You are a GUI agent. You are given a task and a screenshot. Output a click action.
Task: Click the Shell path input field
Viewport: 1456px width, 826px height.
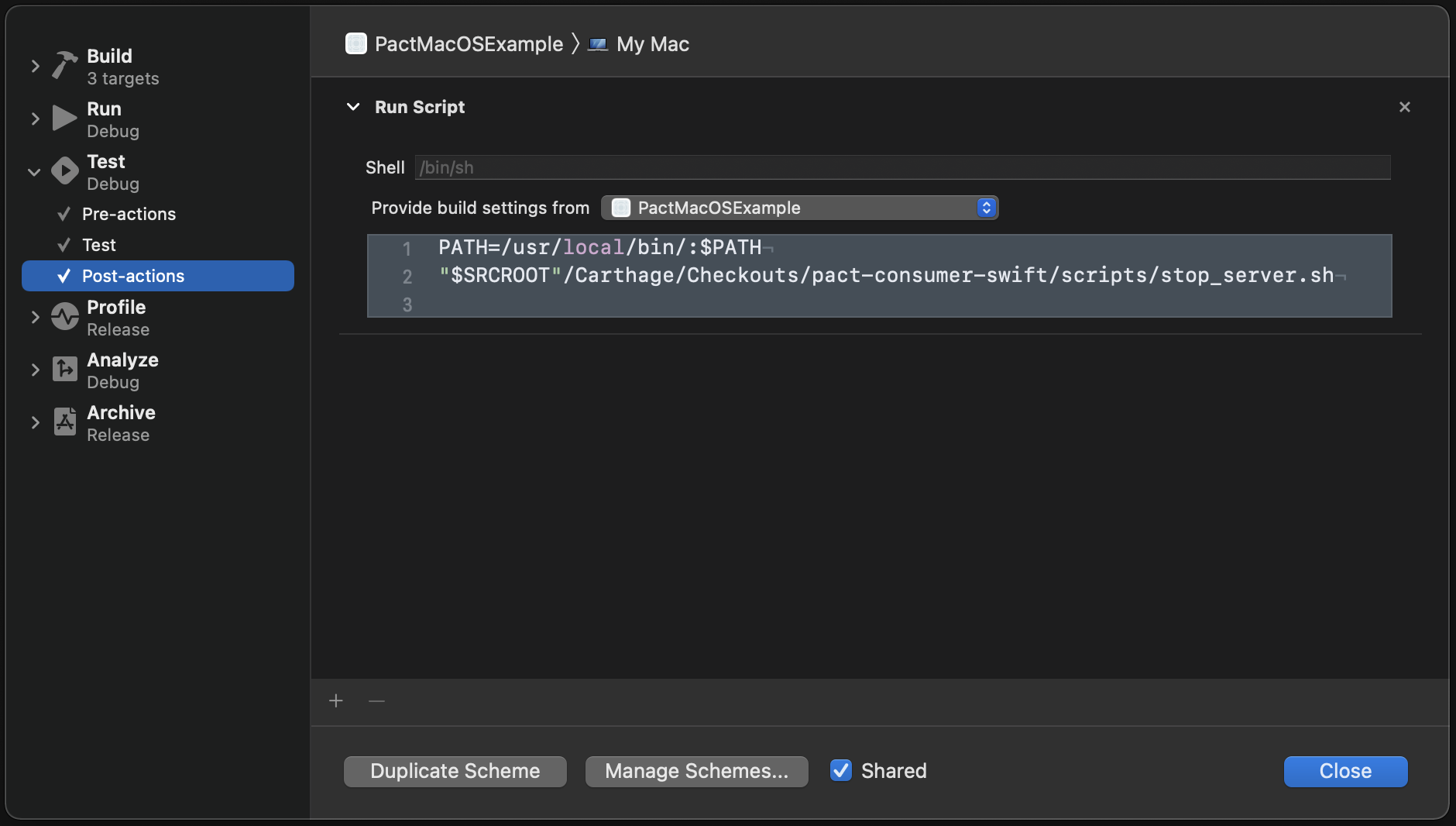pyautogui.click(x=903, y=167)
